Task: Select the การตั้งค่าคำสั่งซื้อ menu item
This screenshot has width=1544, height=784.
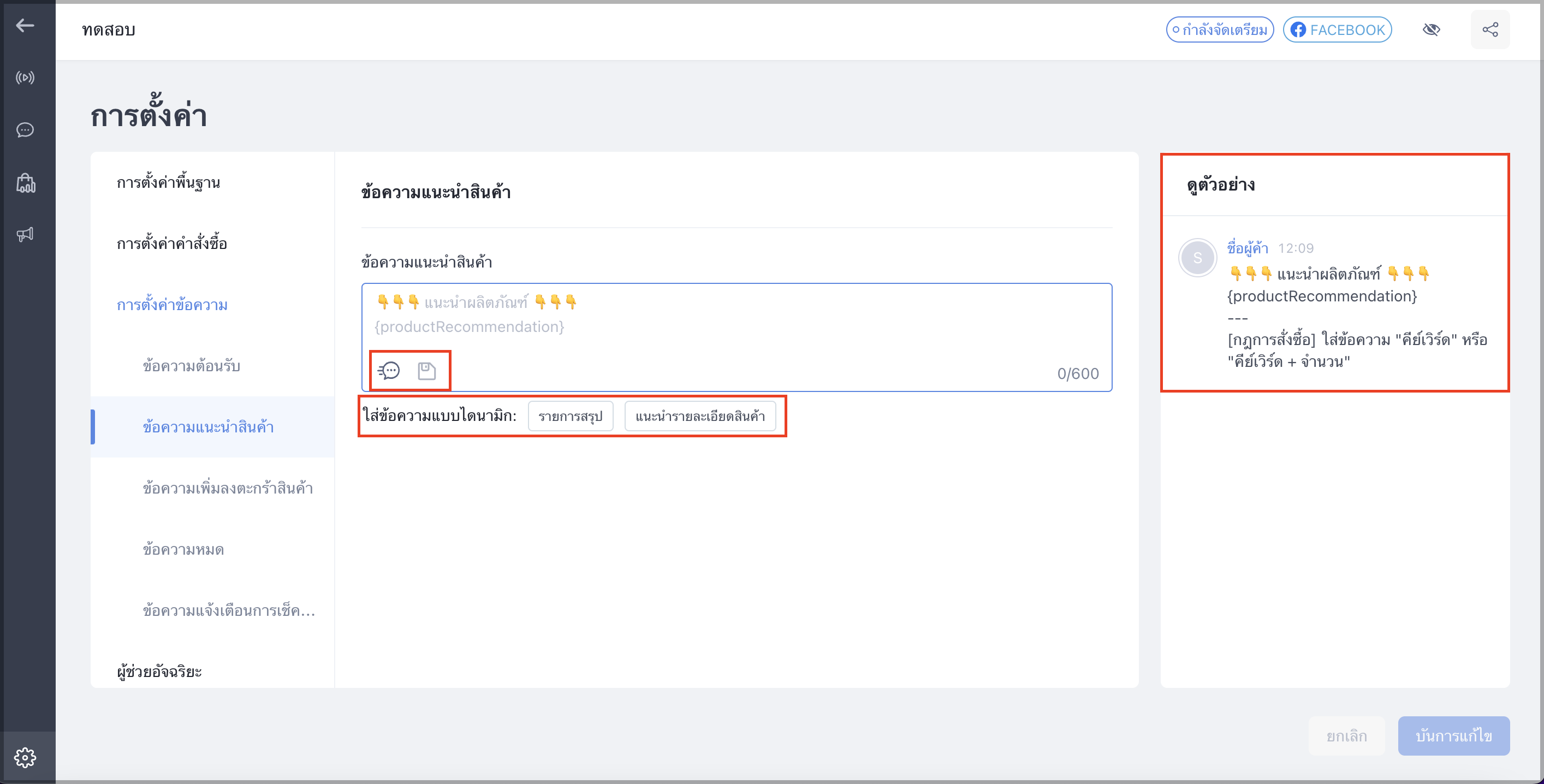Action: [x=172, y=243]
